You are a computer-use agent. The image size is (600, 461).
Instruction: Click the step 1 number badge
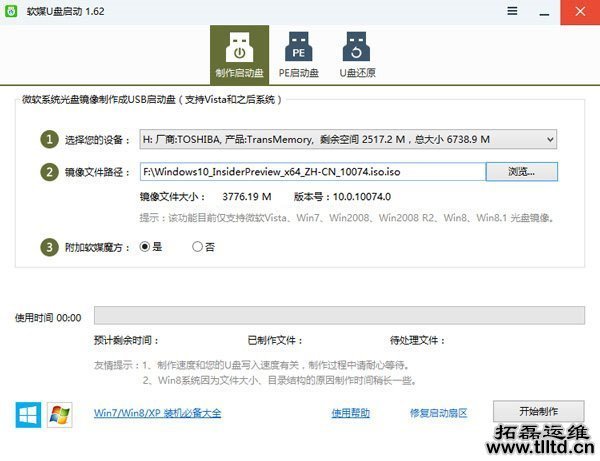point(49,139)
